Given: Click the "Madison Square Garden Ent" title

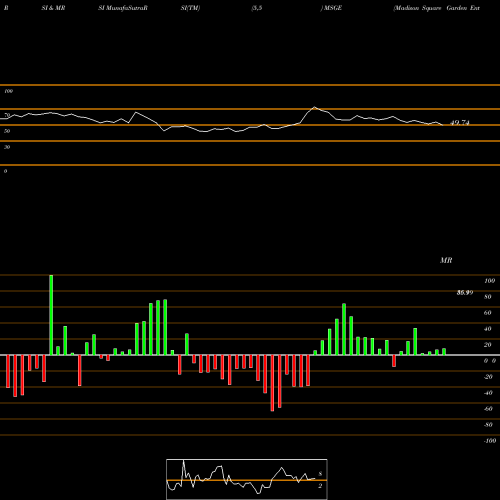Looking at the screenshot, I should tap(437, 8).
